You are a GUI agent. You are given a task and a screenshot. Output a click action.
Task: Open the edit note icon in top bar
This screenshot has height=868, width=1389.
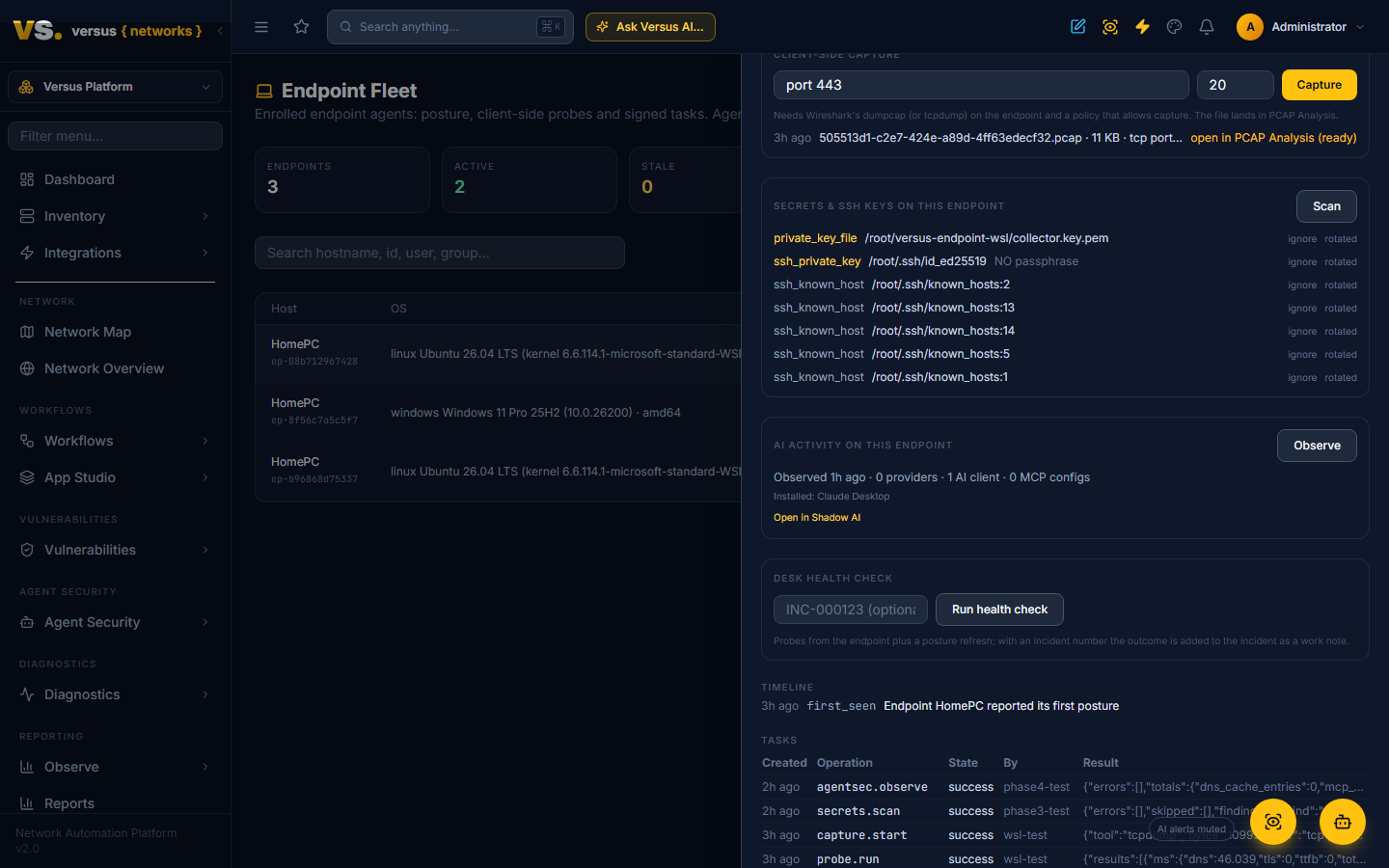(1078, 27)
